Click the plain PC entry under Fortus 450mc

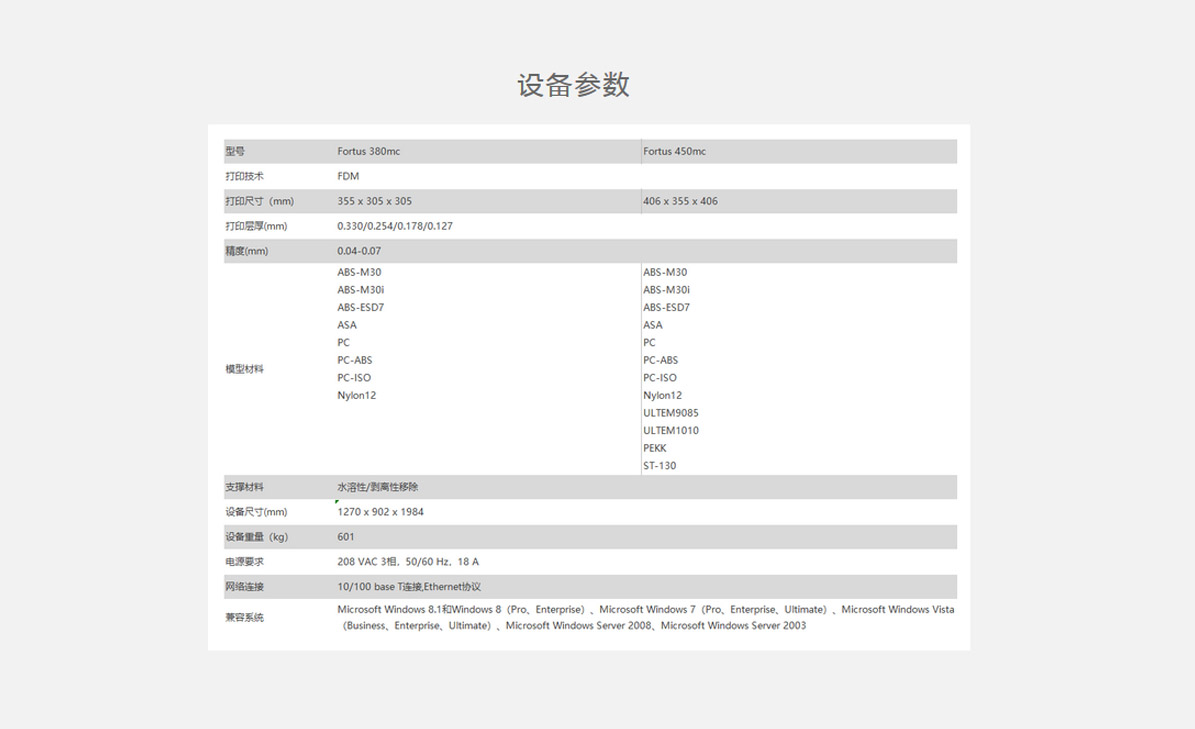pyautogui.click(x=649, y=342)
